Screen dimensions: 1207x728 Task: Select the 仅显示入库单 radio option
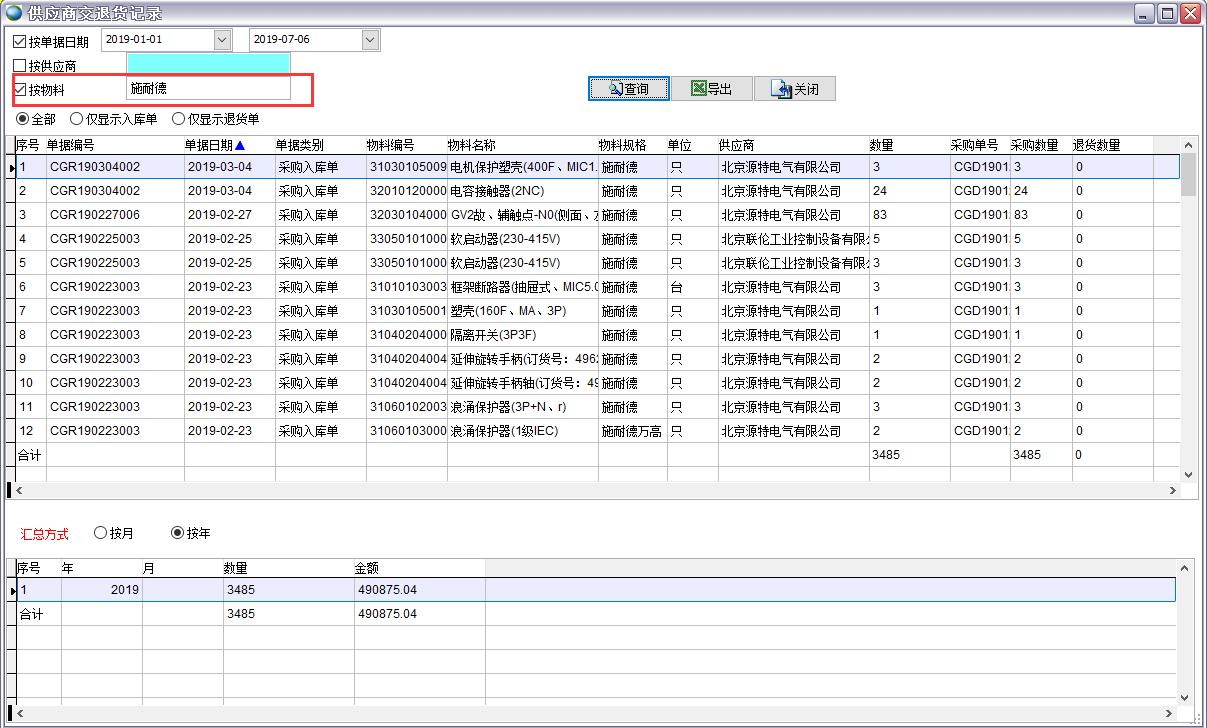pos(78,118)
